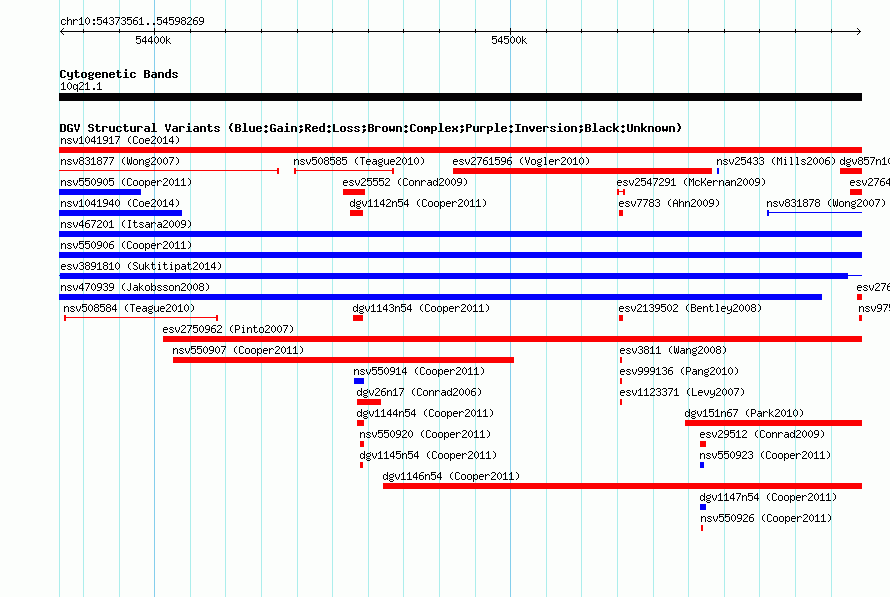Select dgv1143n54 (Cooper2011) variant label
Image resolution: width=890 pixels, height=597 pixels.
point(421,308)
